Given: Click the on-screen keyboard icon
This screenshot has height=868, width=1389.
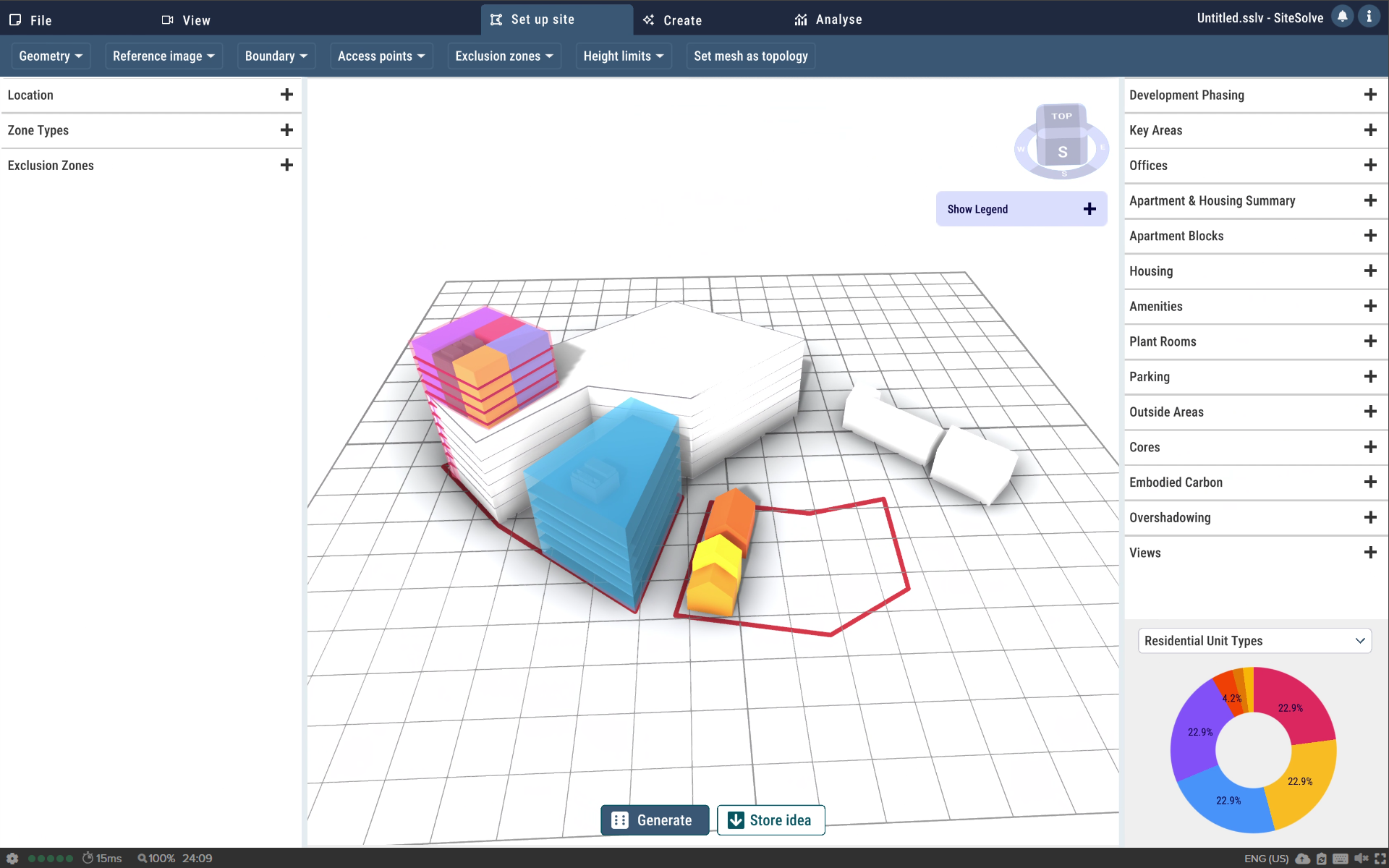Looking at the screenshot, I should [1340, 859].
